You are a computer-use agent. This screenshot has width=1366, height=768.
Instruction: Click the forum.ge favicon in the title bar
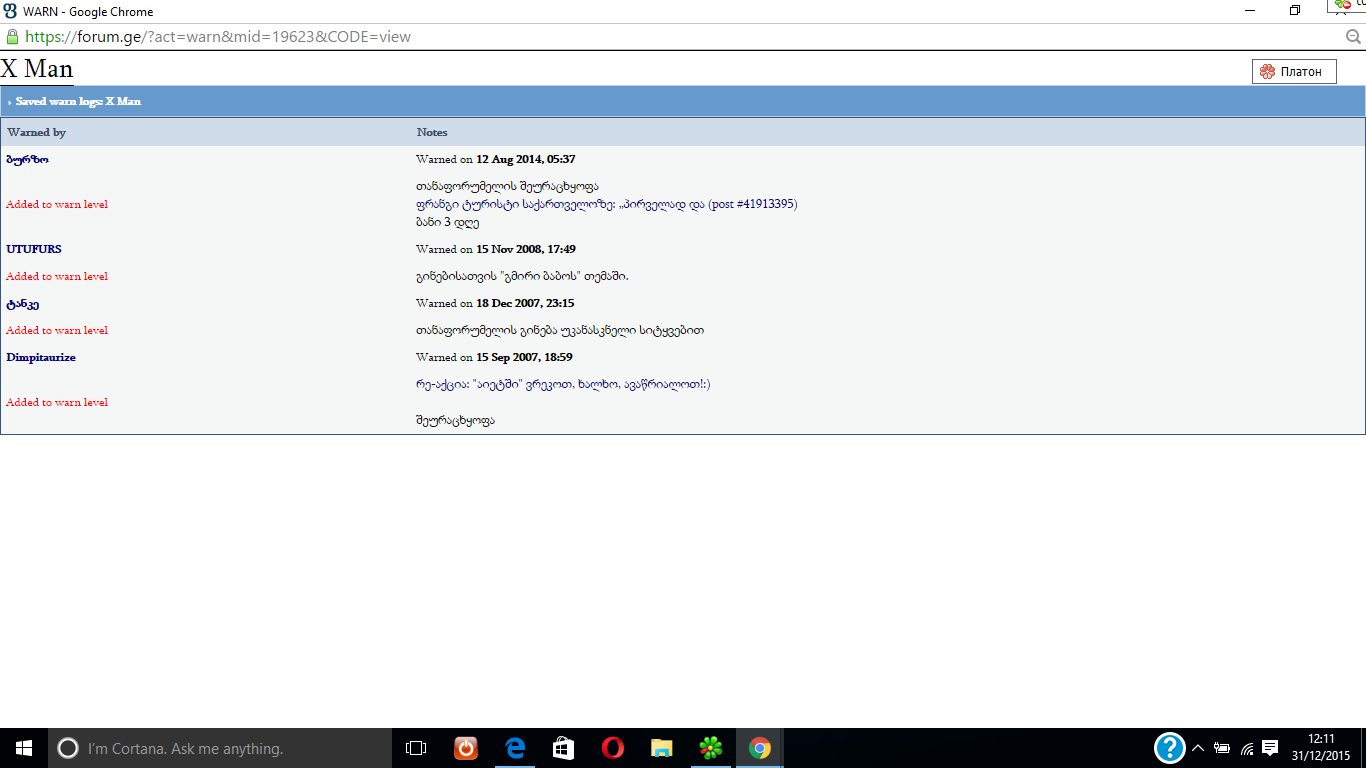[11, 11]
